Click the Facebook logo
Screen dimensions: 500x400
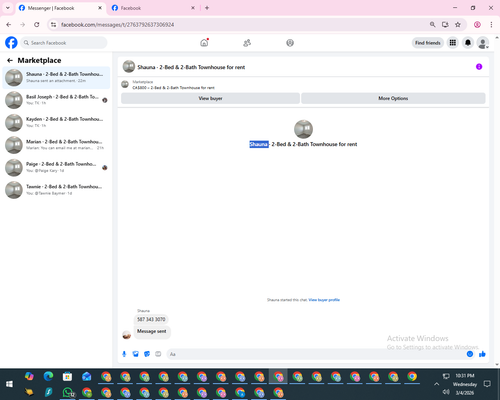pyautogui.click(x=11, y=43)
